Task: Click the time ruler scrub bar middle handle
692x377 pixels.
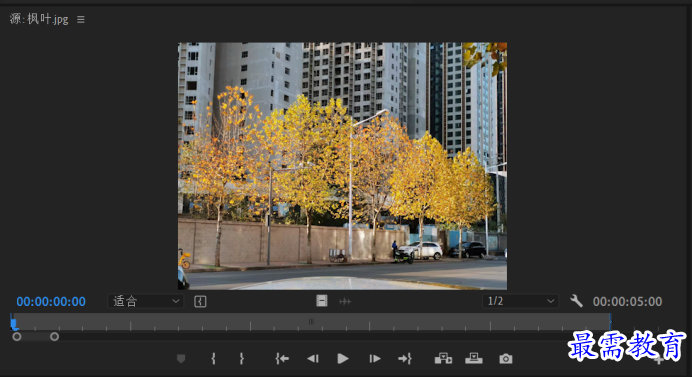Action: (311, 321)
